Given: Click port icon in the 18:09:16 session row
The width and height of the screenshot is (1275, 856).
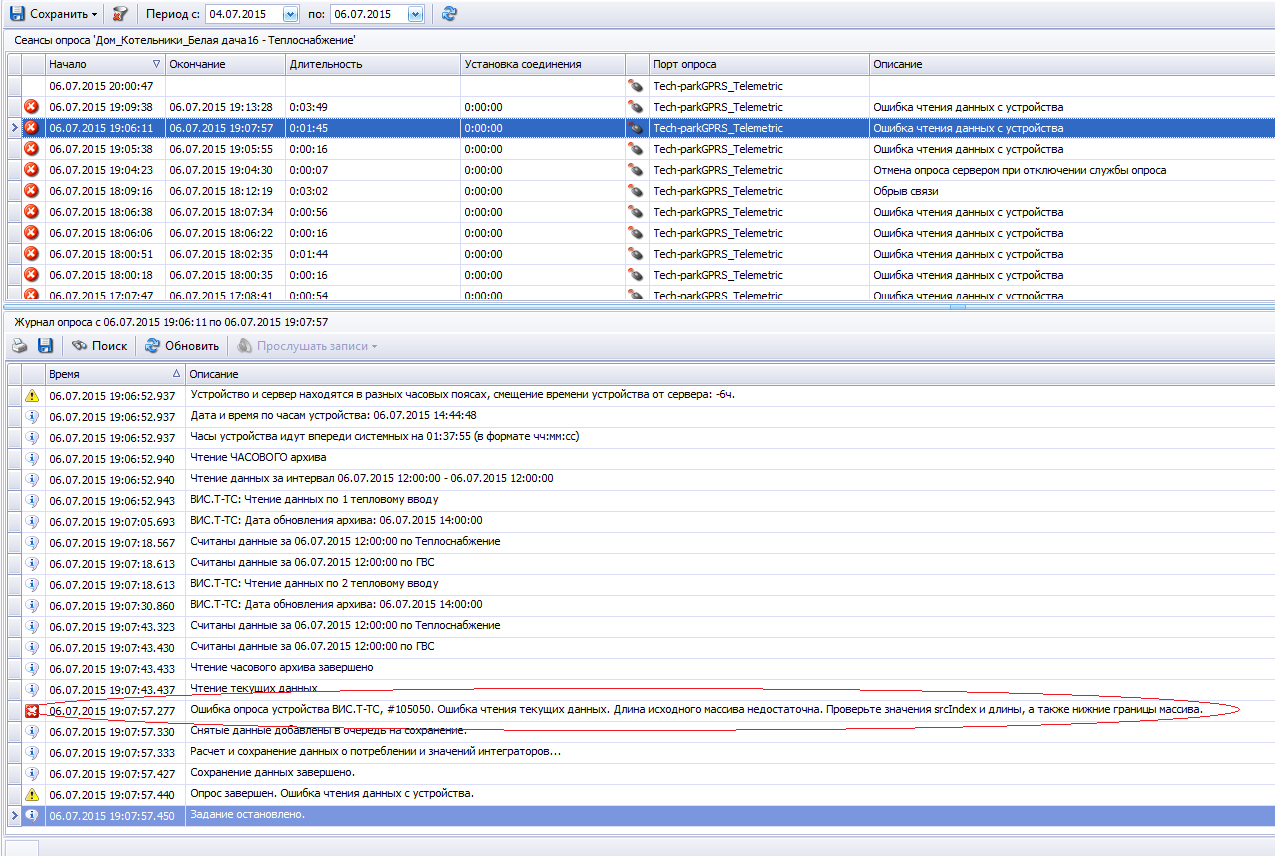Looking at the screenshot, I should point(635,191).
